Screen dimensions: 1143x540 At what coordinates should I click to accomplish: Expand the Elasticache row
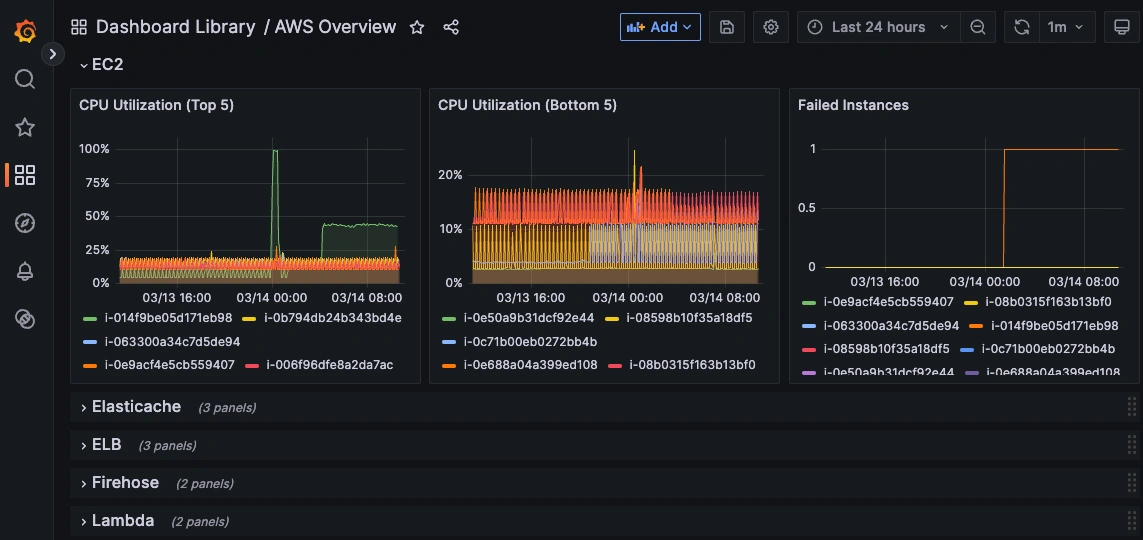[130, 407]
